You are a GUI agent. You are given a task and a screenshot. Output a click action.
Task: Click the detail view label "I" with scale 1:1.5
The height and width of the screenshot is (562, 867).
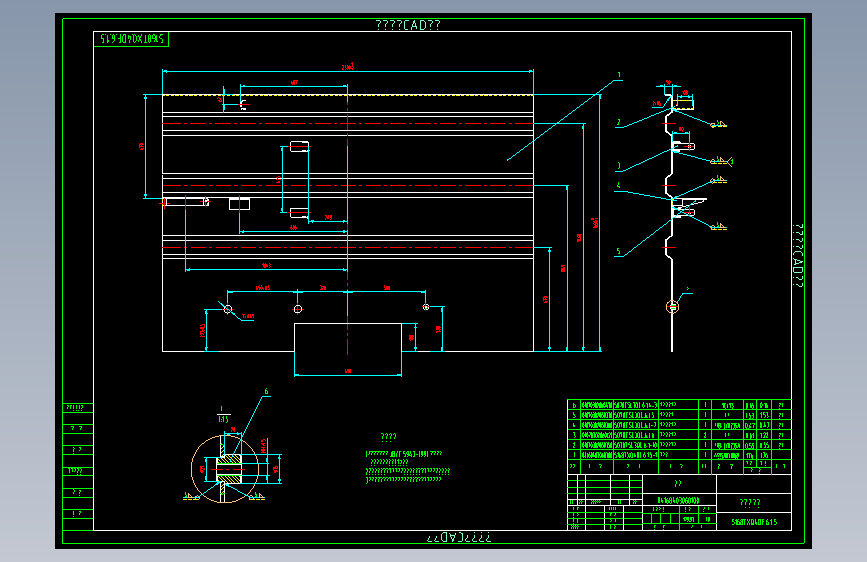(x=222, y=414)
